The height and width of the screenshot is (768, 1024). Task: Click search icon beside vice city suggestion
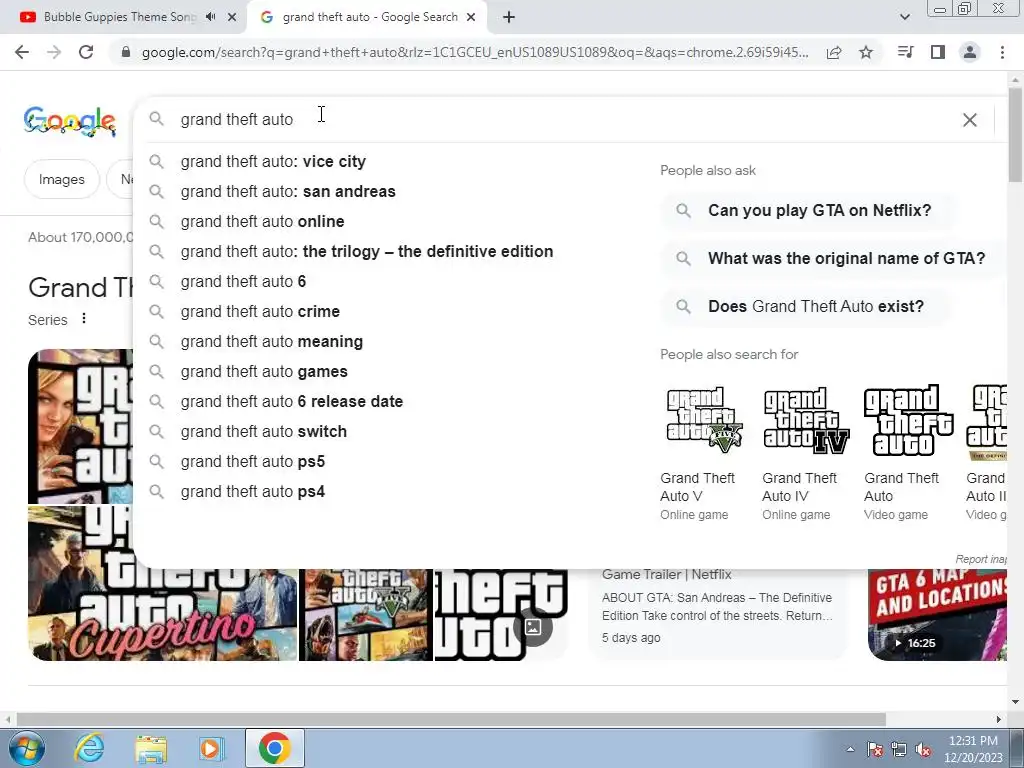[156, 161]
